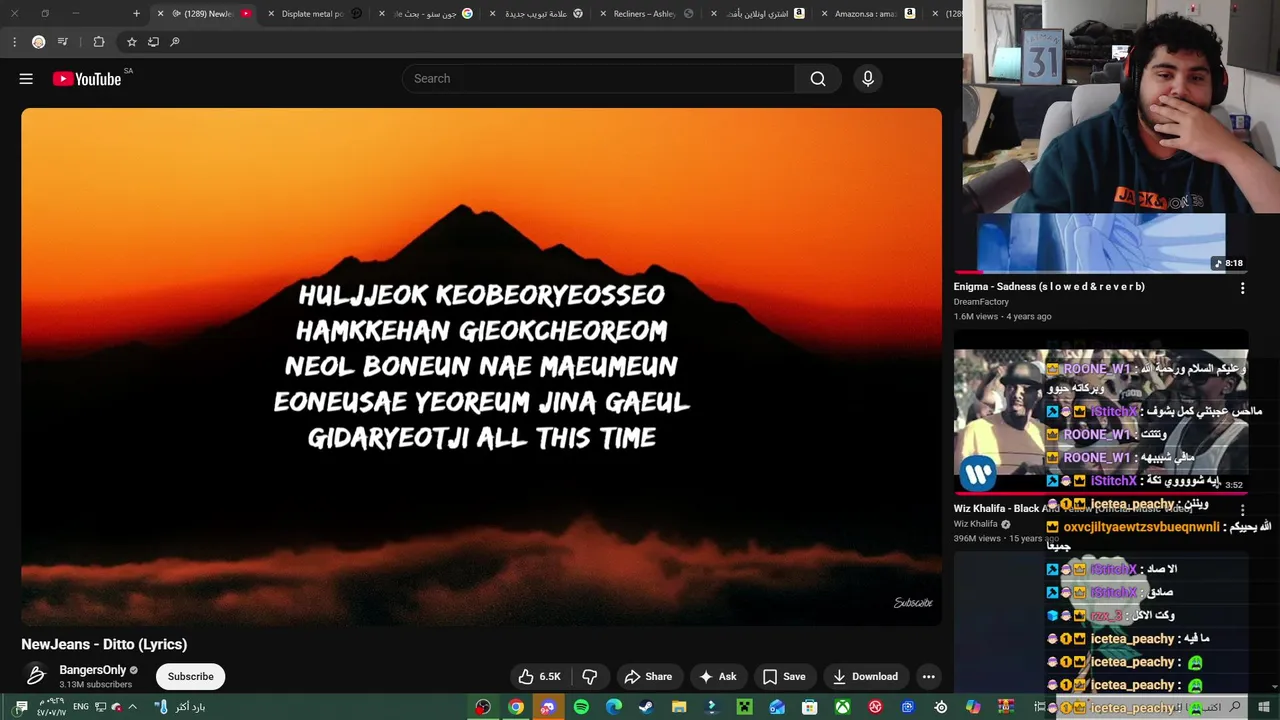This screenshot has height=720, width=1280.
Task: Click inside the YouTube Search field
Action: [x=599, y=79]
